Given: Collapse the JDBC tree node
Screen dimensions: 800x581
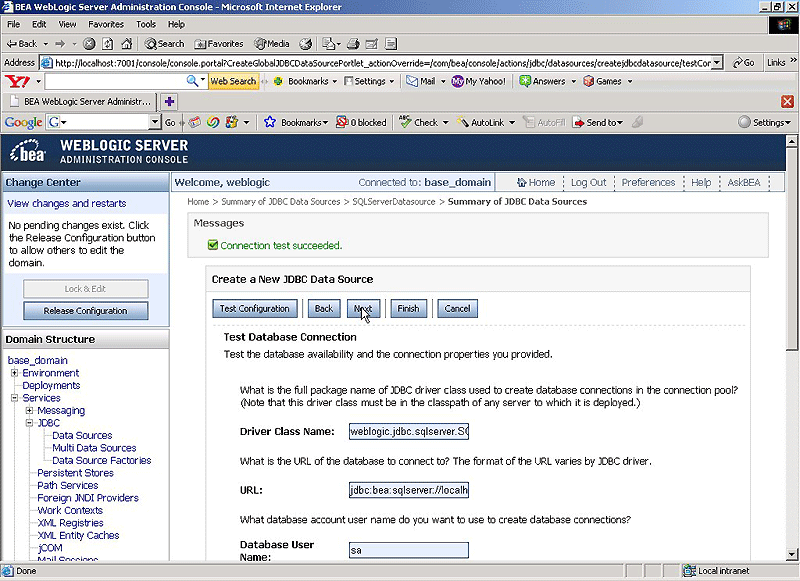Looking at the screenshot, I should coord(30,423).
